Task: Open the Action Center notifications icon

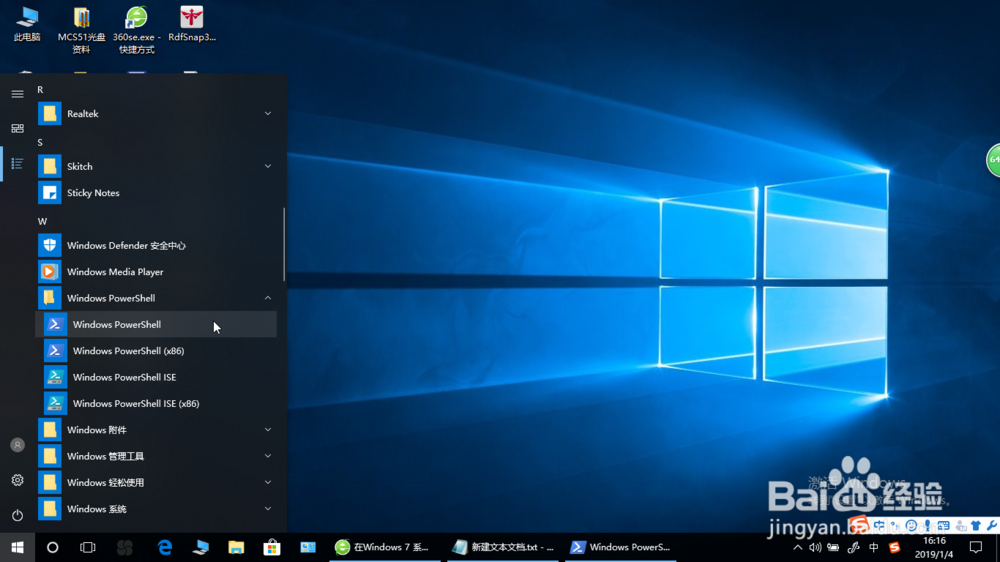Action: point(976,547)
